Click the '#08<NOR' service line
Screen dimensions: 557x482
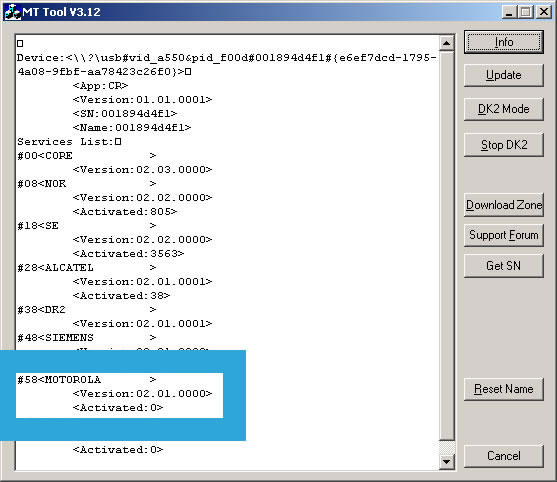87,184
